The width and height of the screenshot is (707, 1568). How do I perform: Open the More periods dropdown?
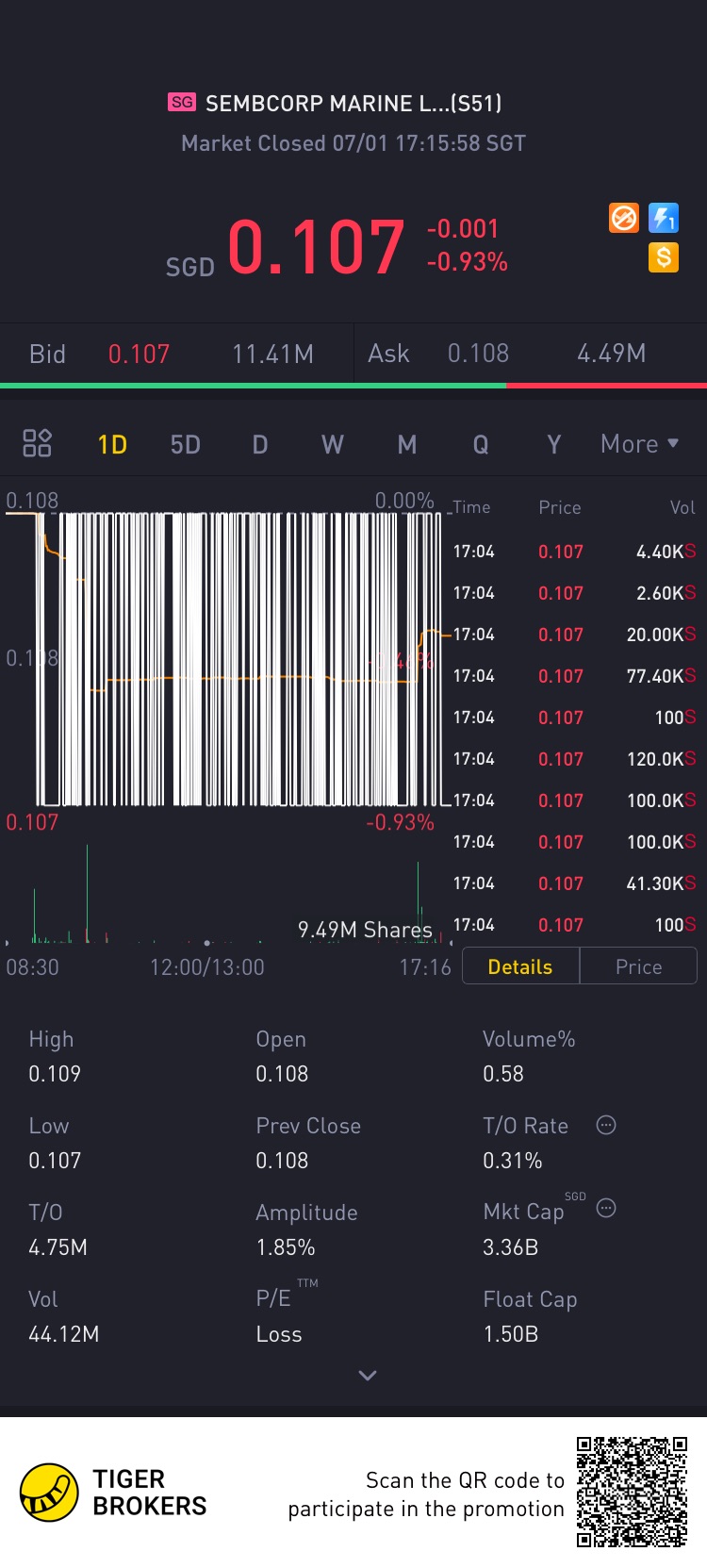click(640, 444)
